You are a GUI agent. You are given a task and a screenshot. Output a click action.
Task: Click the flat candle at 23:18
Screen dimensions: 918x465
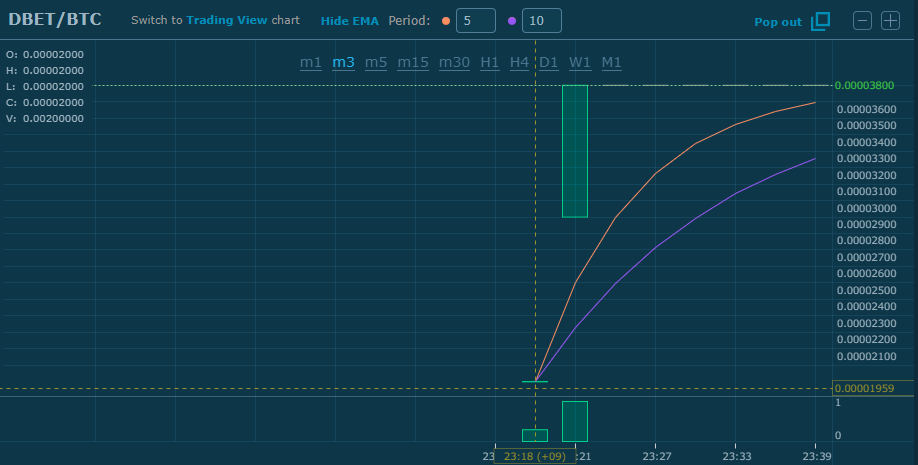[535, 382]
